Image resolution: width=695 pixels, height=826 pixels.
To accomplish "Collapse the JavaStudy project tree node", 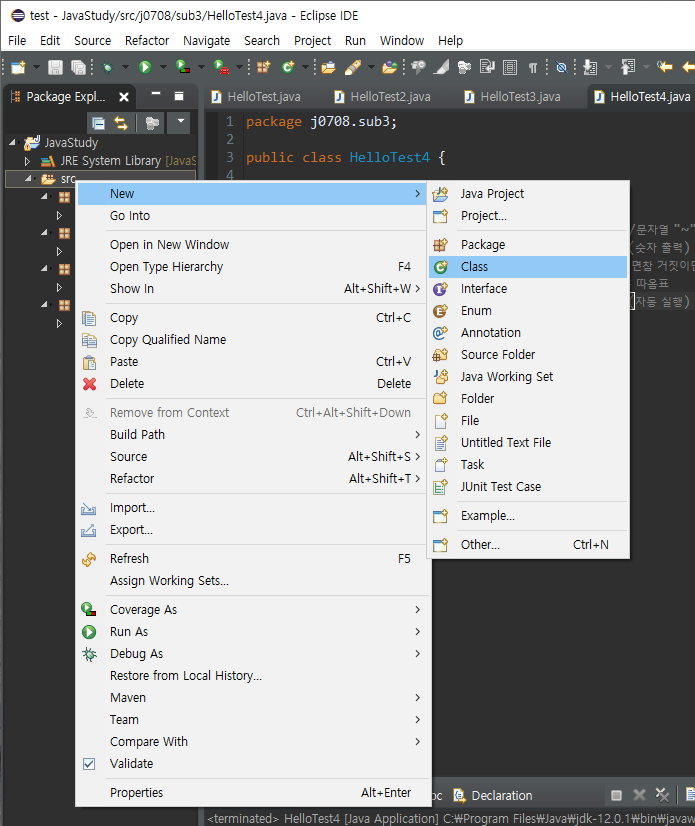I will tap(13, 142).
